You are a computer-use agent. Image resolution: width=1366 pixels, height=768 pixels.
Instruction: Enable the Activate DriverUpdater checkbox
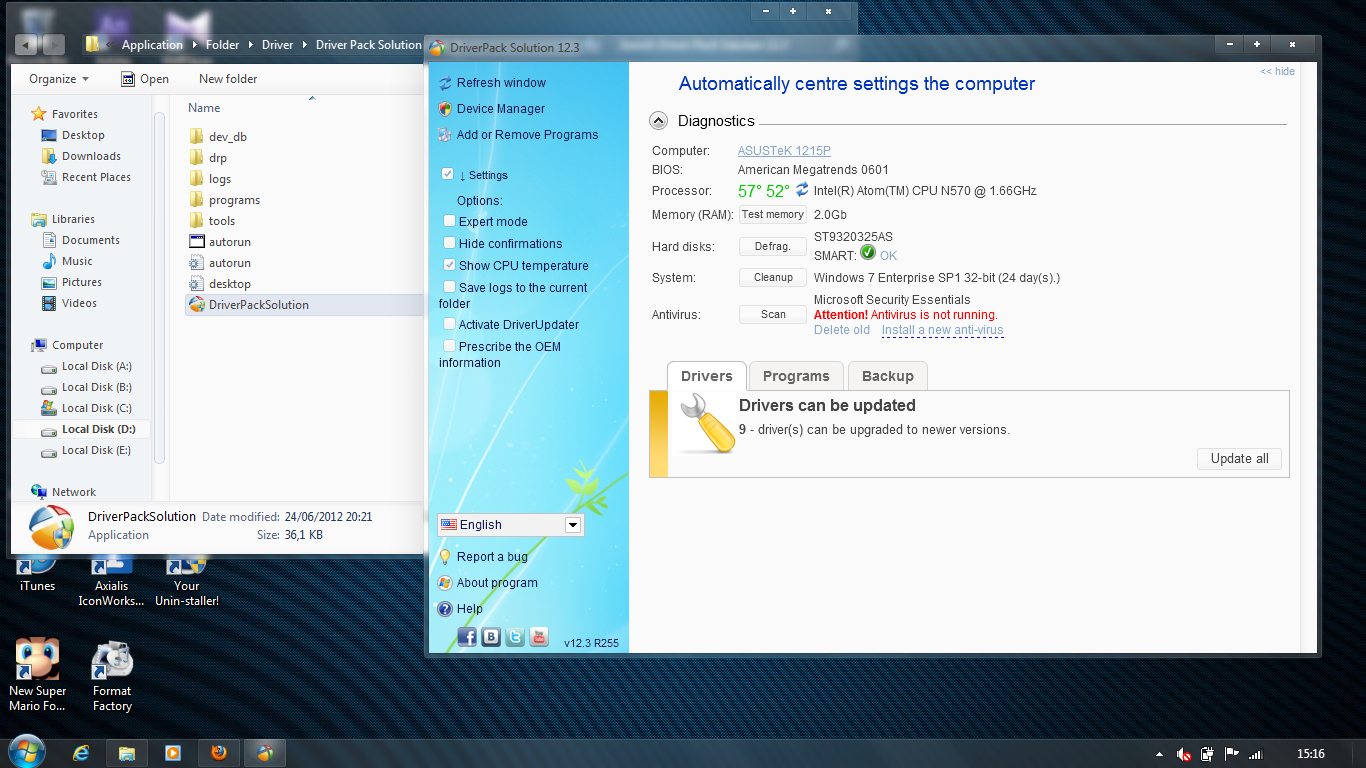449,324
